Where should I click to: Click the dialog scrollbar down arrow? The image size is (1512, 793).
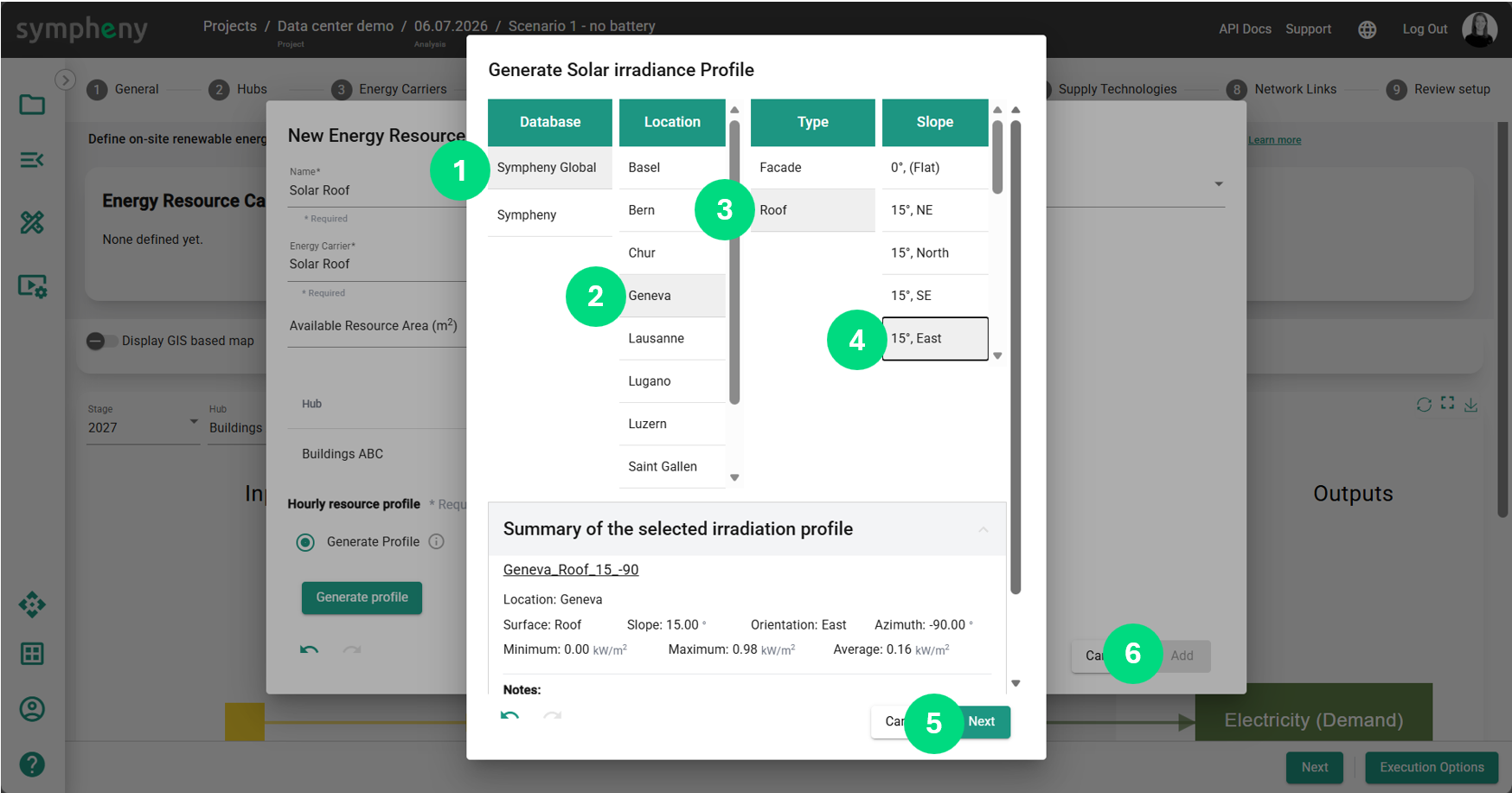coord(1015,683)
